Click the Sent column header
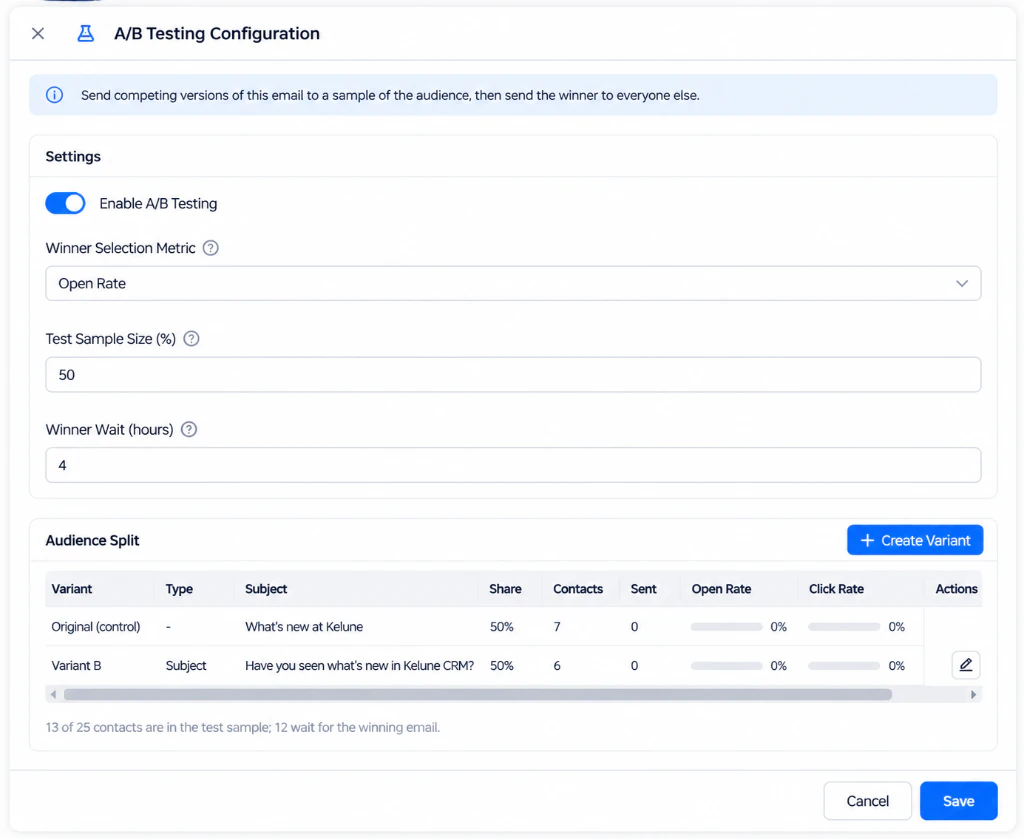This screenshot has height=839, width=1024. click(x=643, y=589)
